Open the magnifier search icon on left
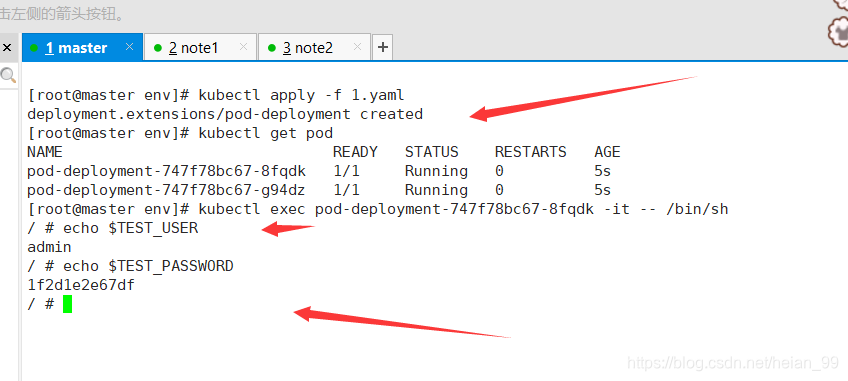Viewport: 848px width, 381px height. (8, 75)
